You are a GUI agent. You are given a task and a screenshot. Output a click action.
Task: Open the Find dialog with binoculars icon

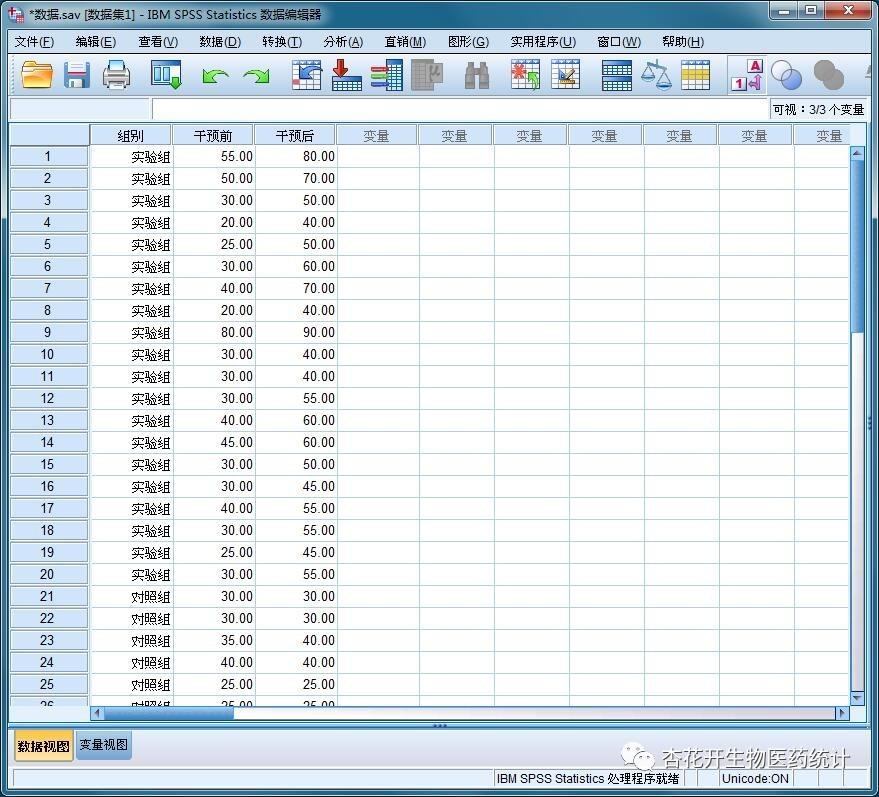coord(478,75)
